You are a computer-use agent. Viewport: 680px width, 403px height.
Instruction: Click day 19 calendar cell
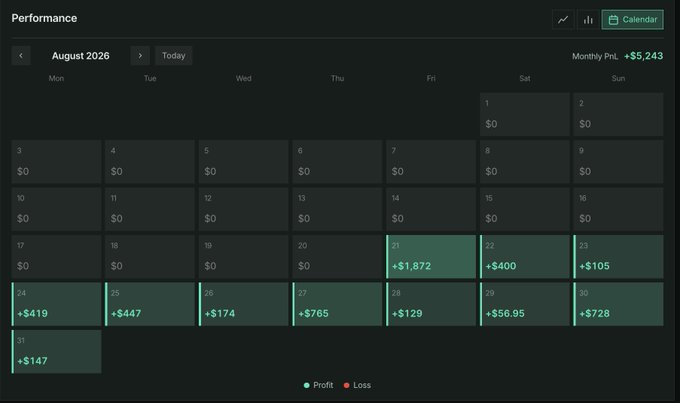[244, 257]
